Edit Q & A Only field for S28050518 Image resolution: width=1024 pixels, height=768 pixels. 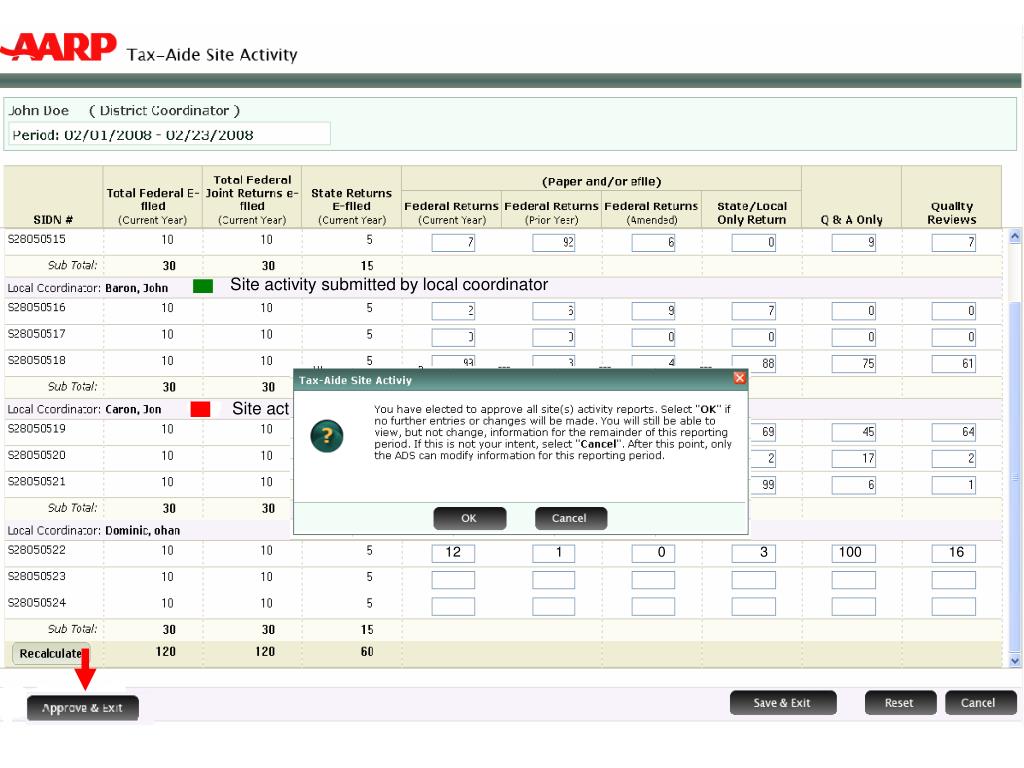854,364
